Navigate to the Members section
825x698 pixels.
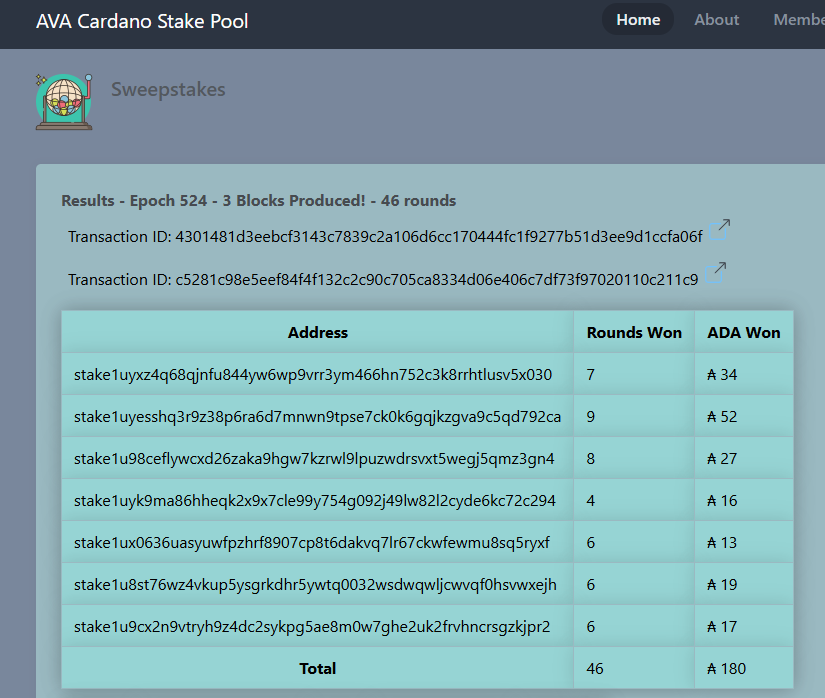(802, 19)
